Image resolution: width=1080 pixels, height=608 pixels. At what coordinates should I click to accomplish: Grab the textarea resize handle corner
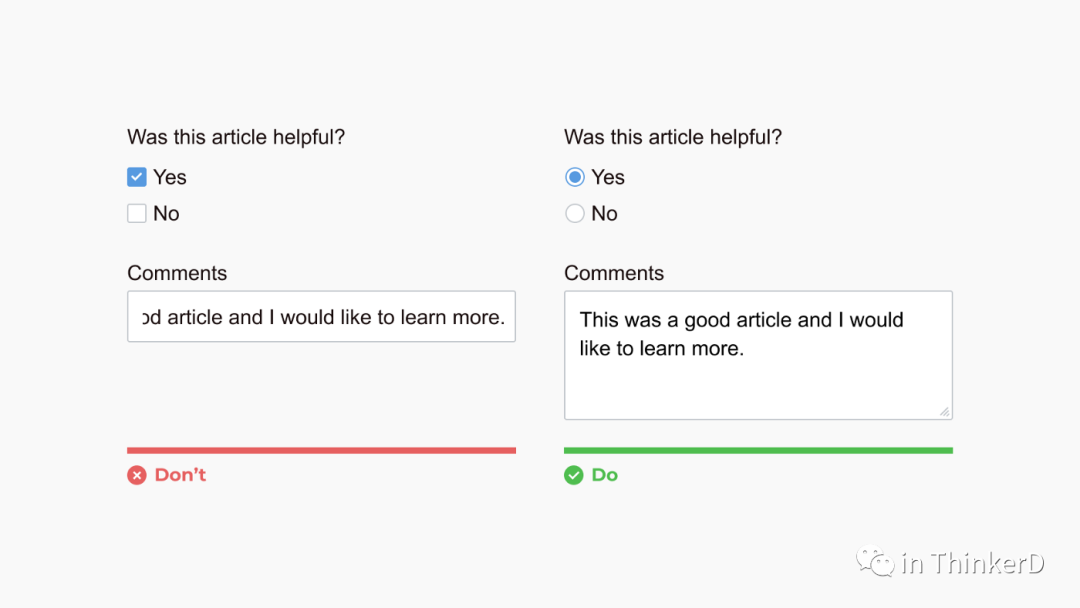pos(944,411)
